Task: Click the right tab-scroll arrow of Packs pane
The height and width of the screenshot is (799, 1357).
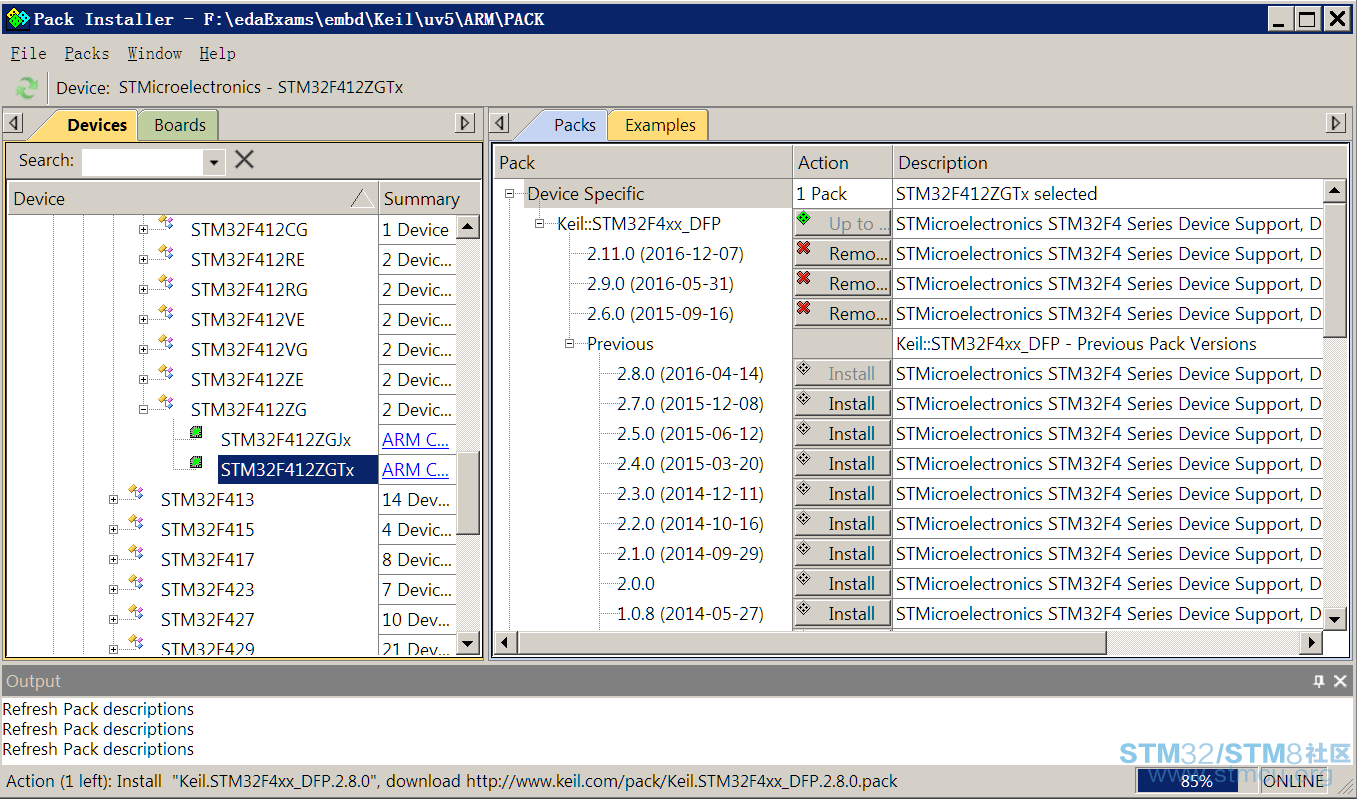Action: pos(1336,124)
